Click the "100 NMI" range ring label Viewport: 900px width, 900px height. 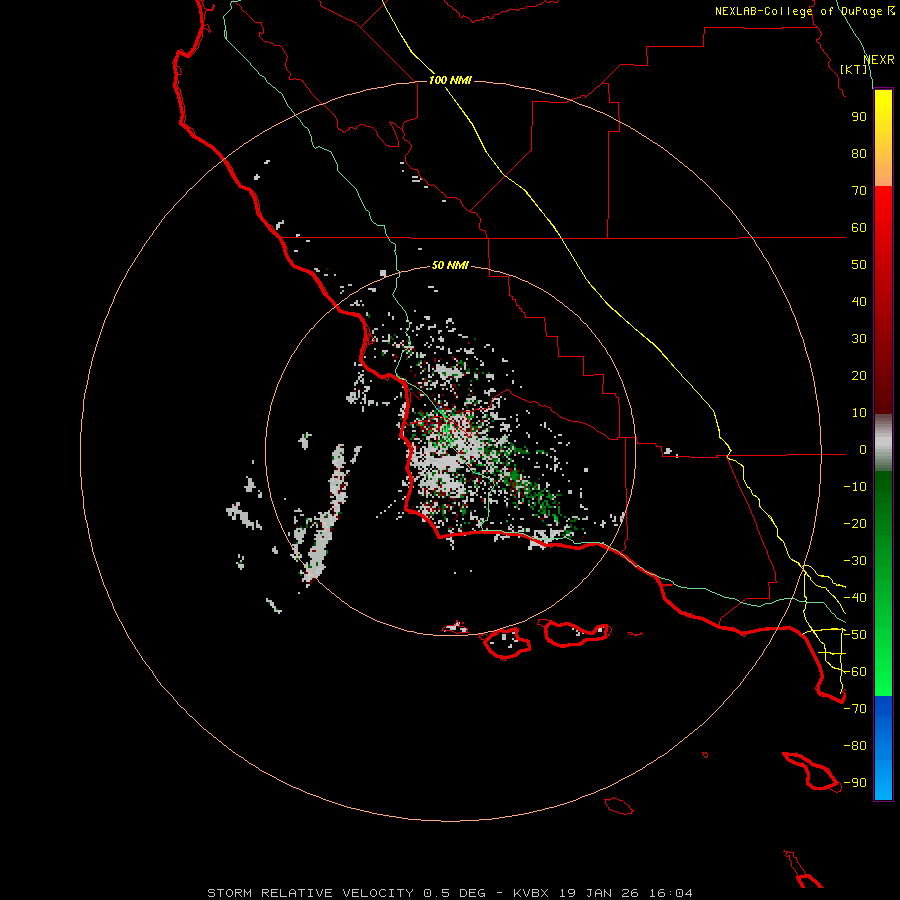tap(450, 80)
